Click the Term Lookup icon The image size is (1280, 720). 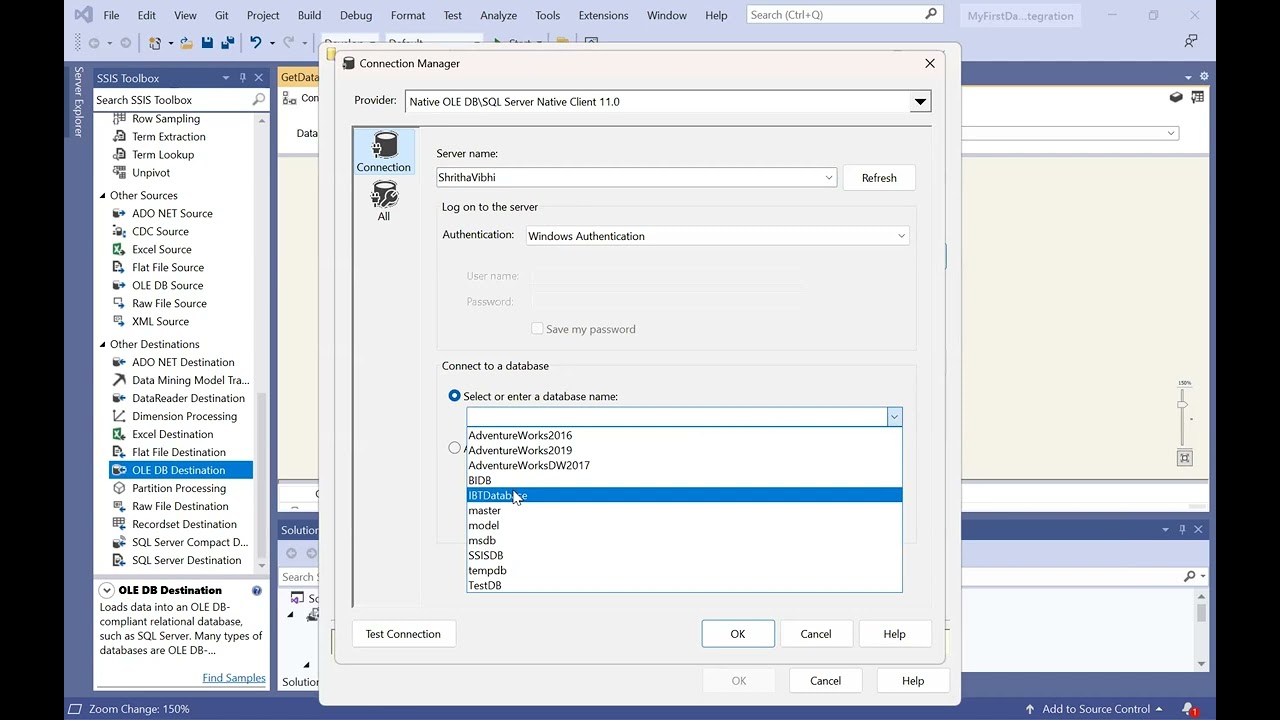coord(119,155)
